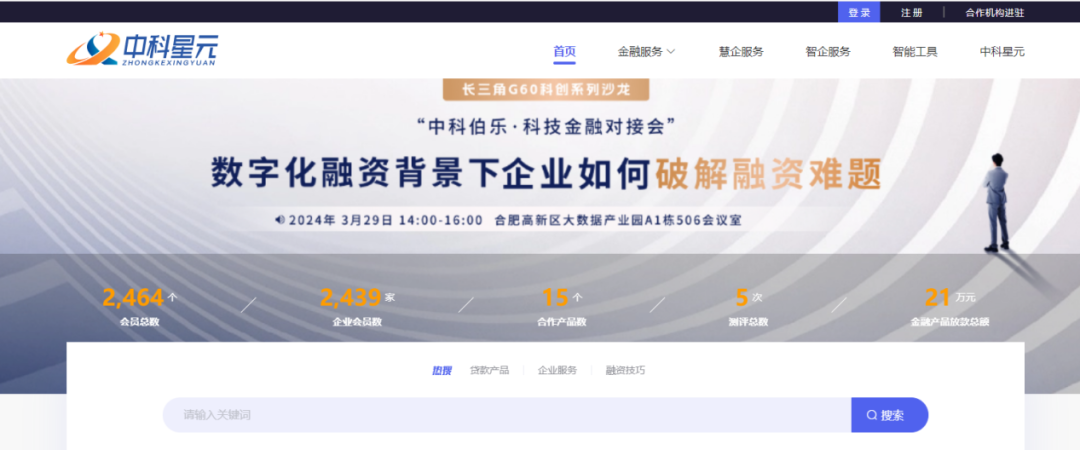Click the speaker icon before the 2024年 date
The image size is (1080, 450).
280,221
